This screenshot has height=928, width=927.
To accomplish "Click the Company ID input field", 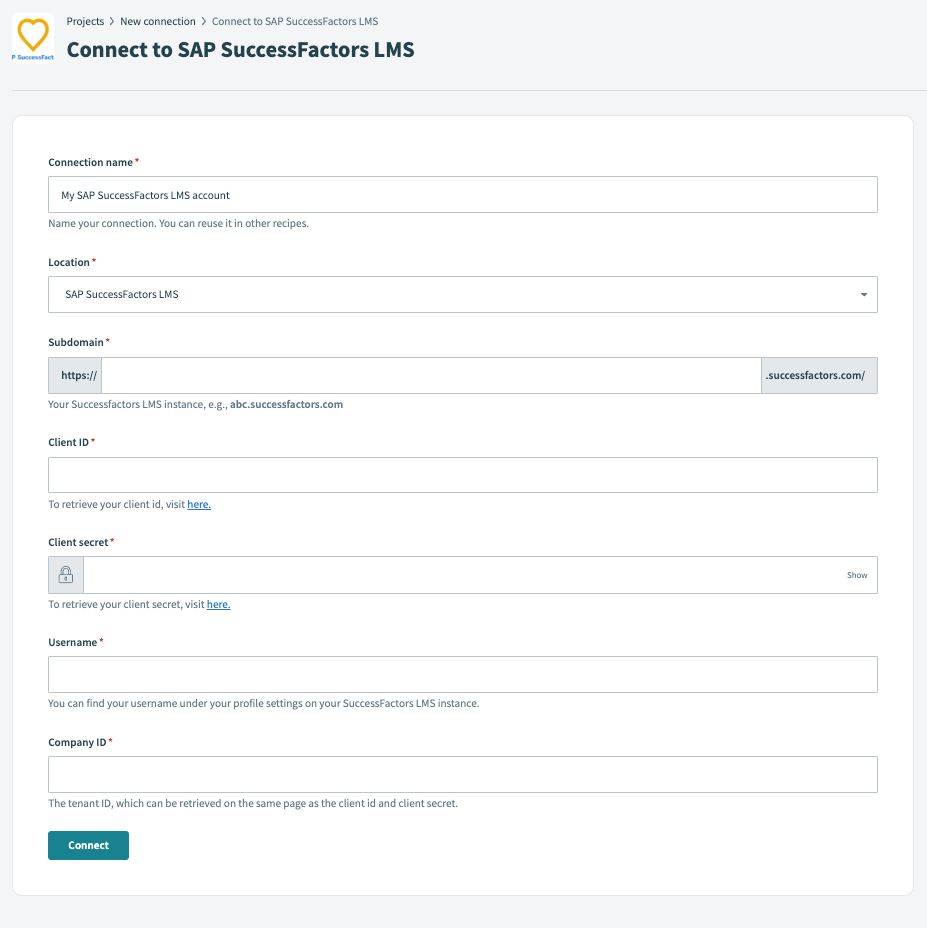I will 462,774.
